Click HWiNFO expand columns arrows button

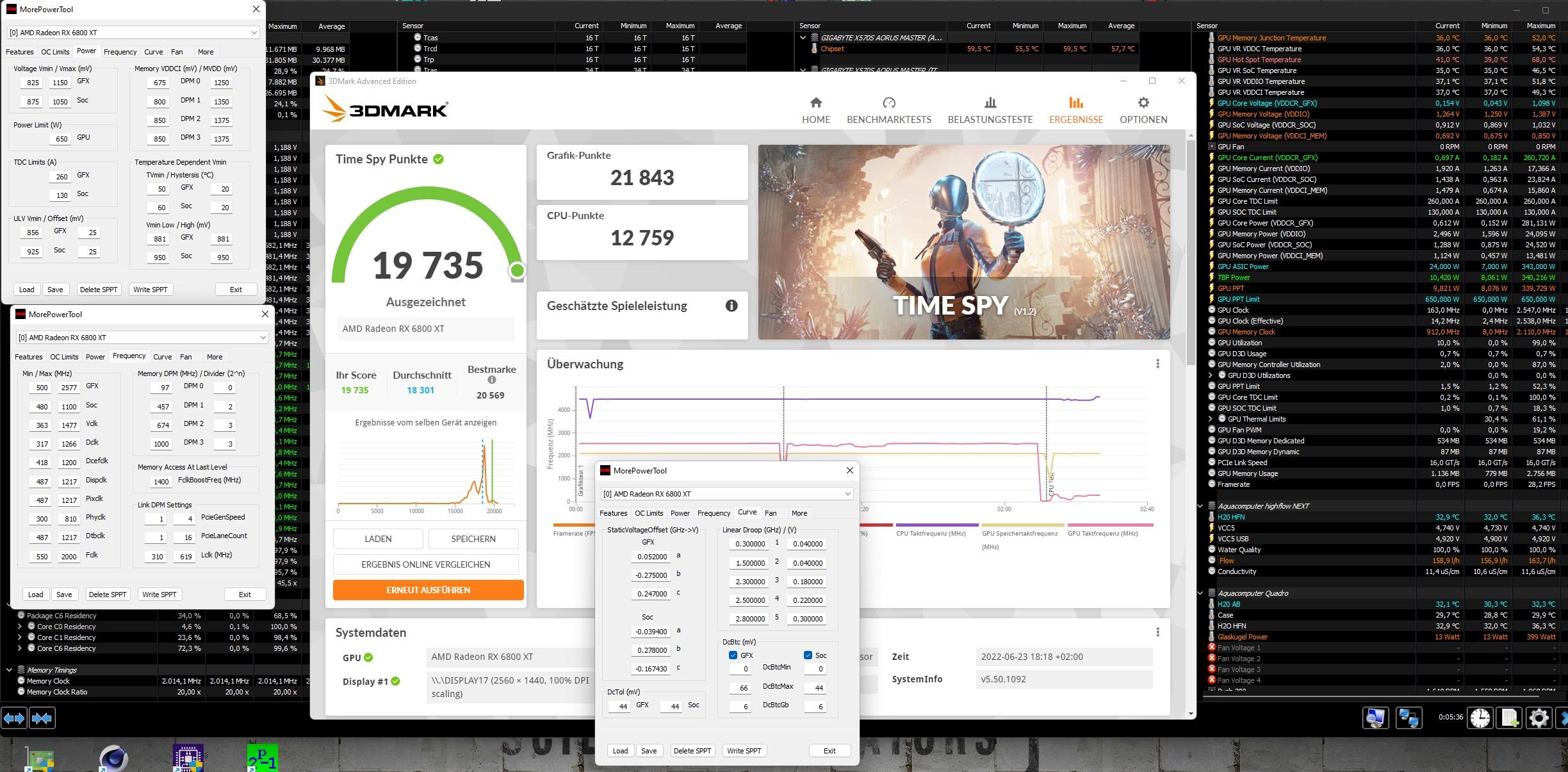coord(14,718)
